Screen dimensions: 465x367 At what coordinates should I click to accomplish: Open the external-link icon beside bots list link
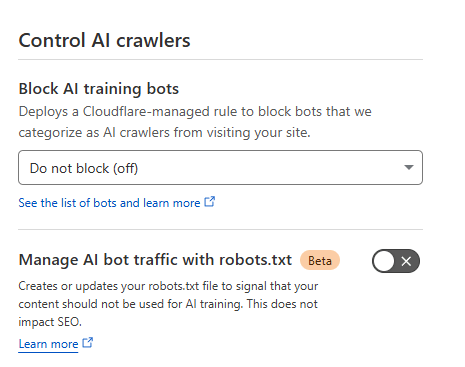point(210,201)
